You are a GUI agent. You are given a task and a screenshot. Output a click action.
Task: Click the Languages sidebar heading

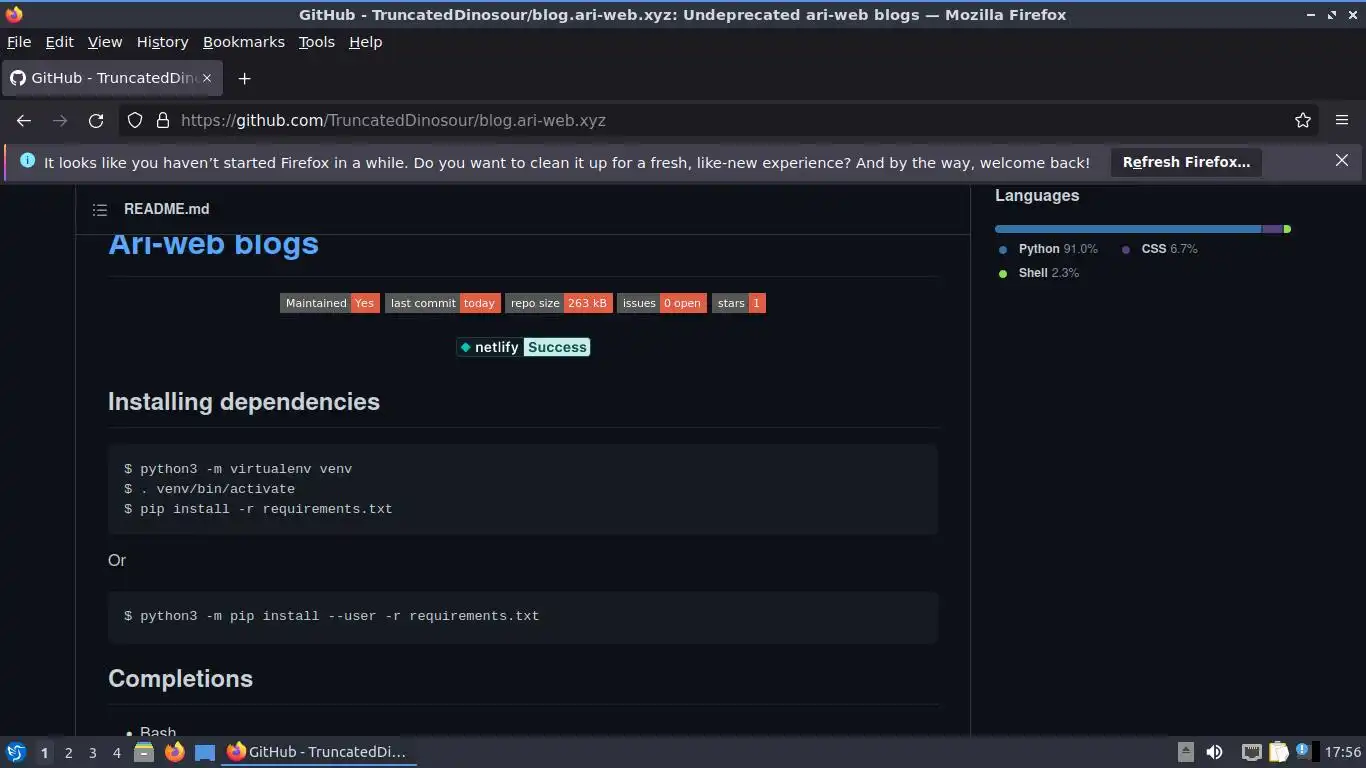pyautogui.click(x=1037, y=195)
